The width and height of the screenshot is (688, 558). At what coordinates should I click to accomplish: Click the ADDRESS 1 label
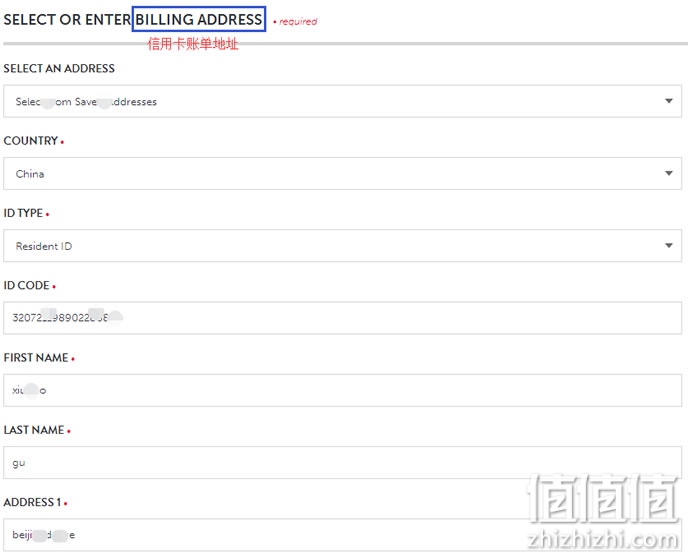[x=32, y=502]
